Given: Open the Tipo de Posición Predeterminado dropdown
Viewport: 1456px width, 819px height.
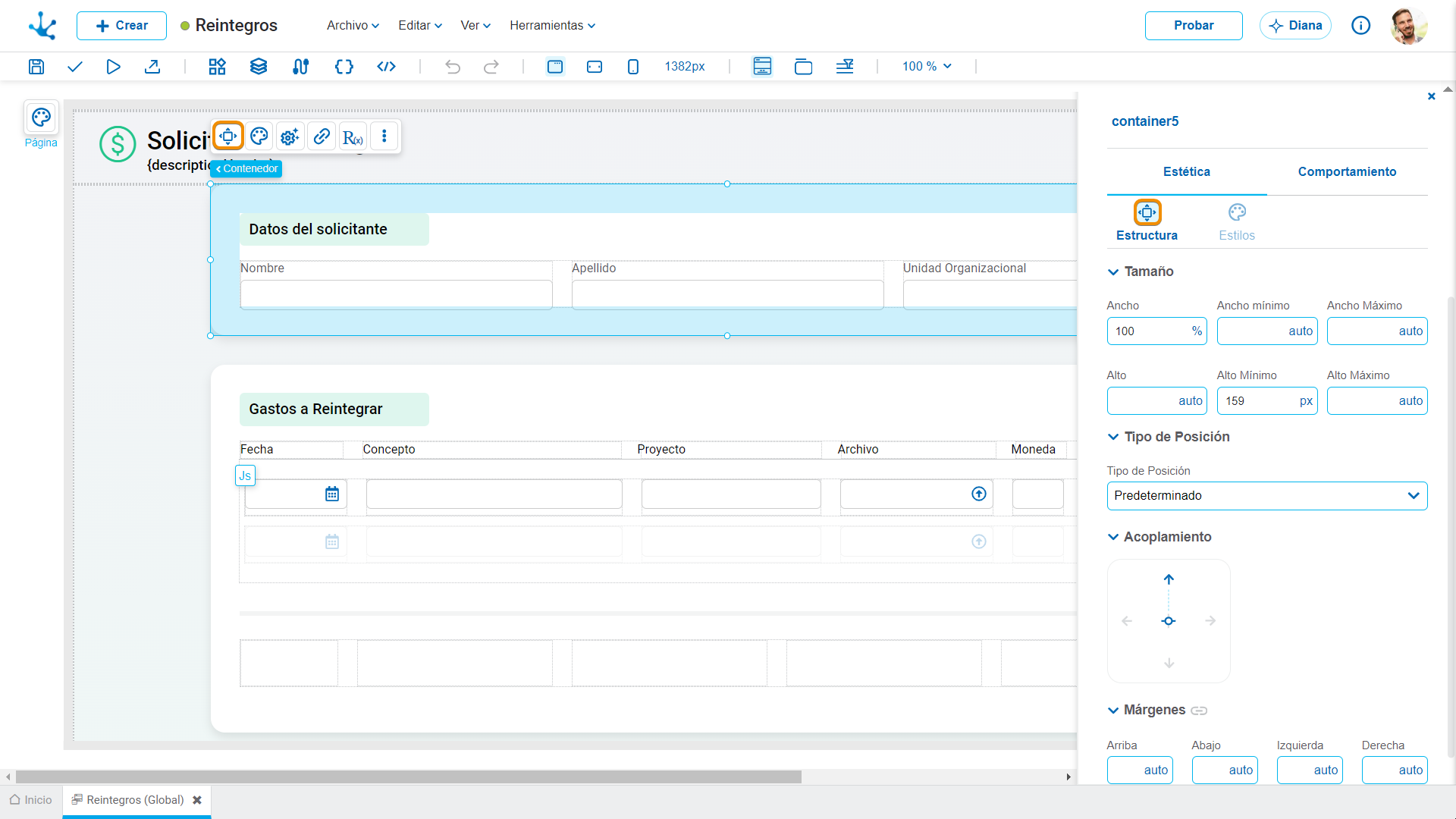Looking at the screenshot, I should [x=1266, y=496].
